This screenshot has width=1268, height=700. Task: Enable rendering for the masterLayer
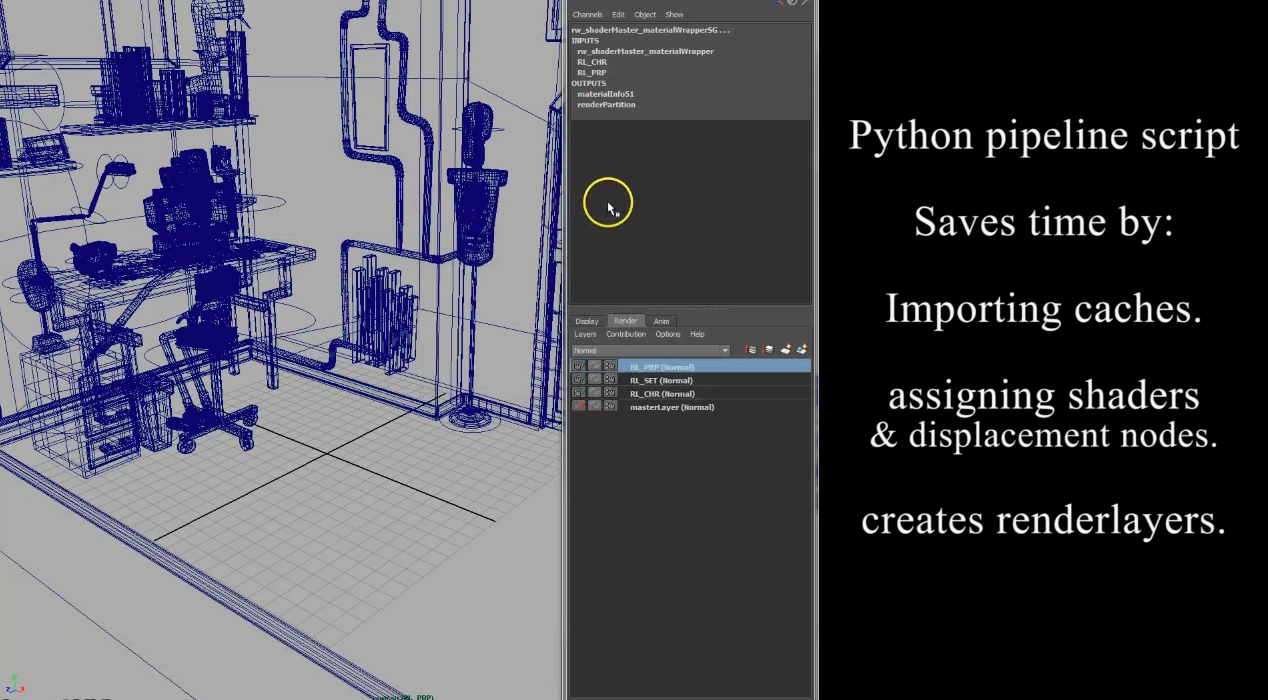click(x=579, y=406)
